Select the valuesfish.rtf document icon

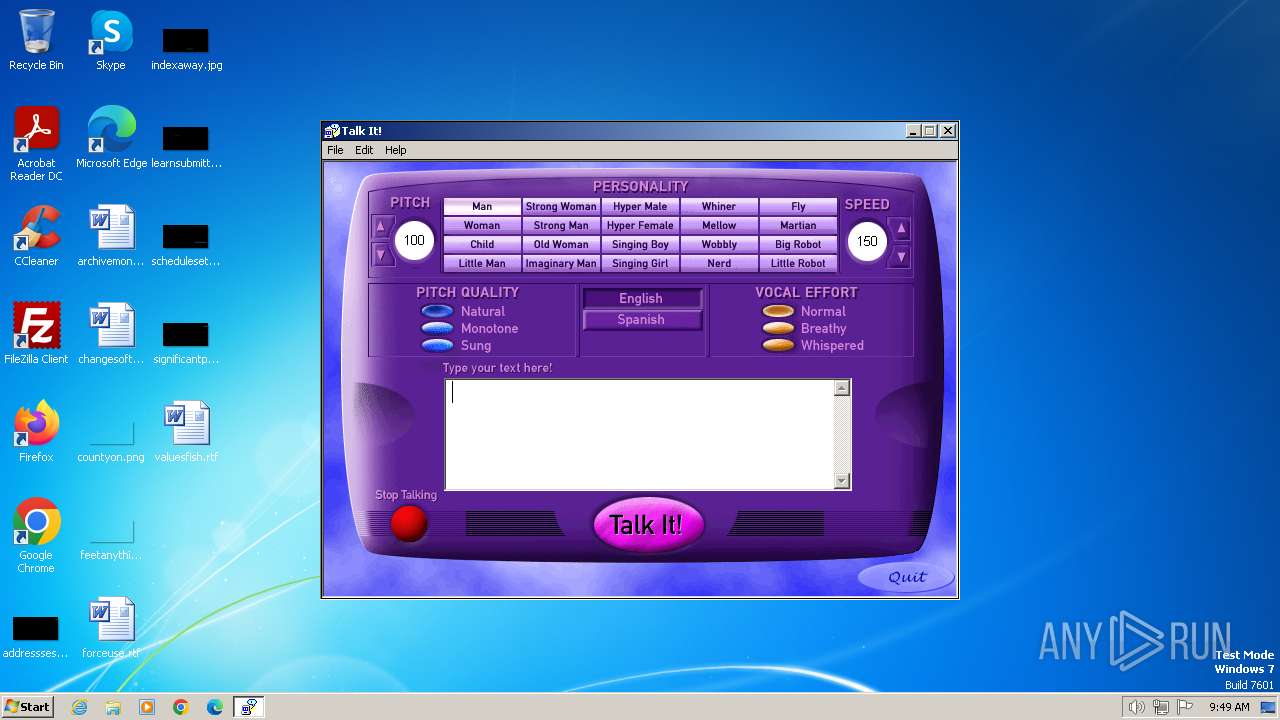pyautogui.click(x=186, y=432)
